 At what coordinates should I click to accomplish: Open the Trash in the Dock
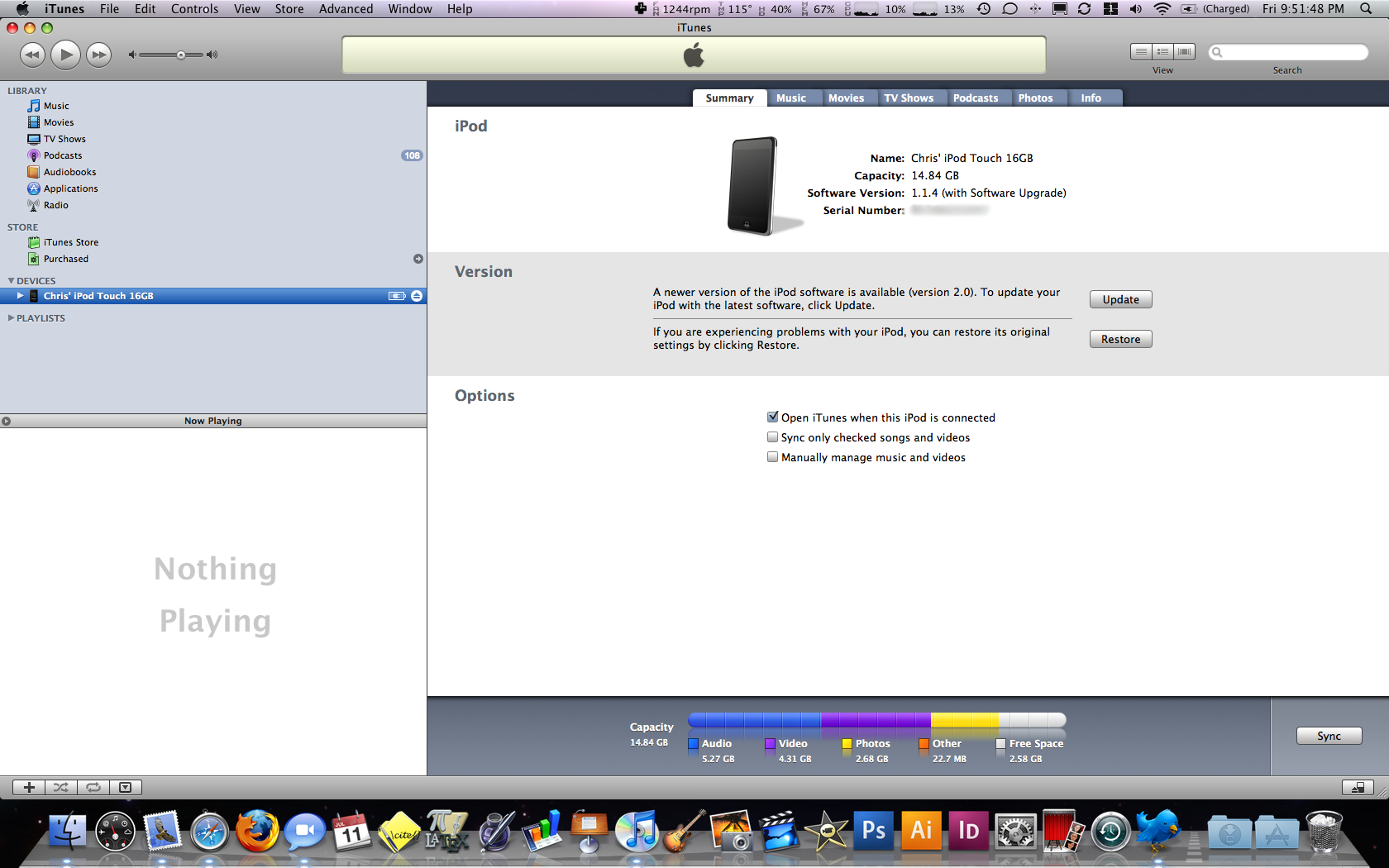1325,831
